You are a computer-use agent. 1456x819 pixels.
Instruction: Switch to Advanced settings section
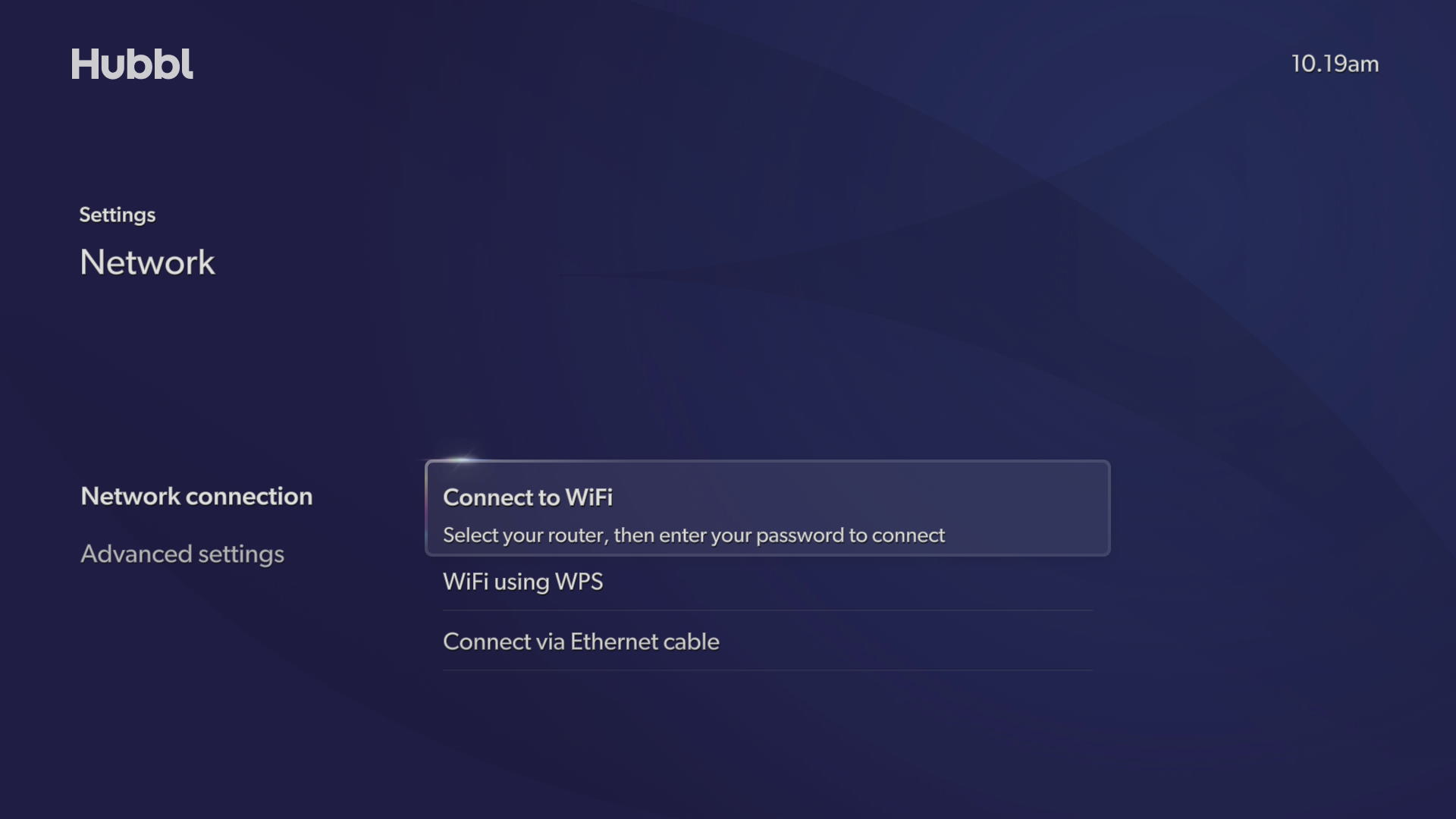tap(182, 554)
